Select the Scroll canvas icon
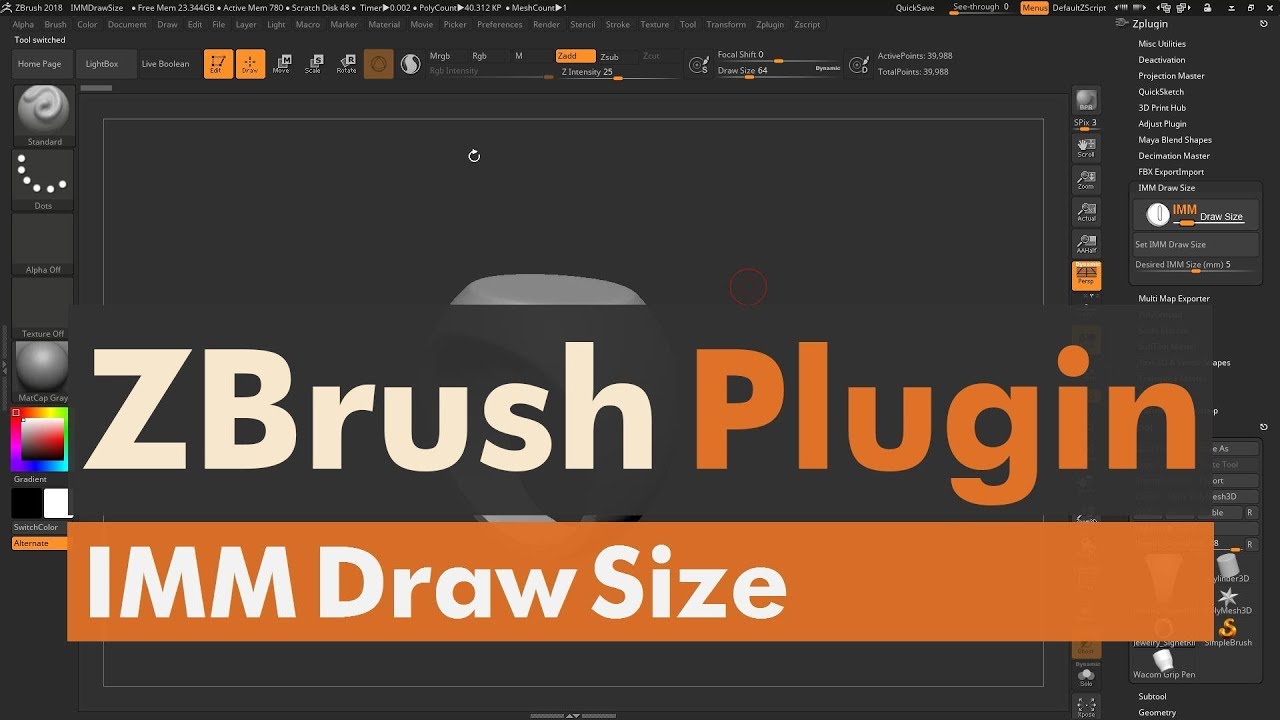The height and width of the screenshot is (720, 1280). point(1086,148)
